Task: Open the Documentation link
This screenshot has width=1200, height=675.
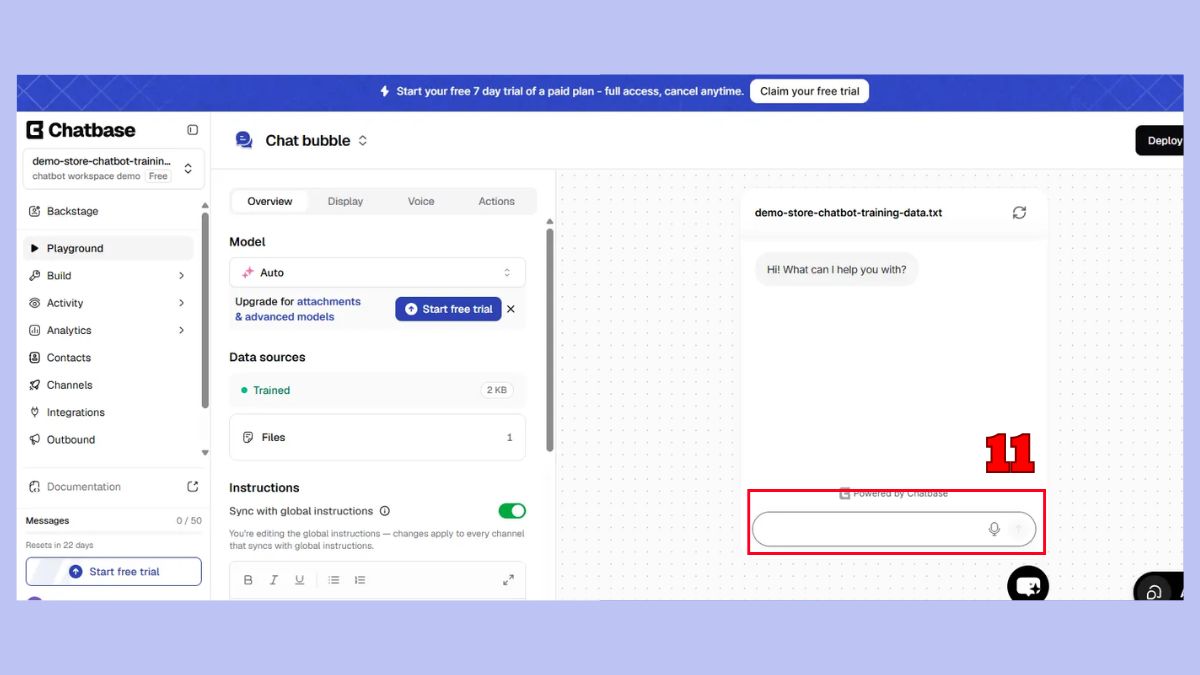Action: tap(83, 487)
